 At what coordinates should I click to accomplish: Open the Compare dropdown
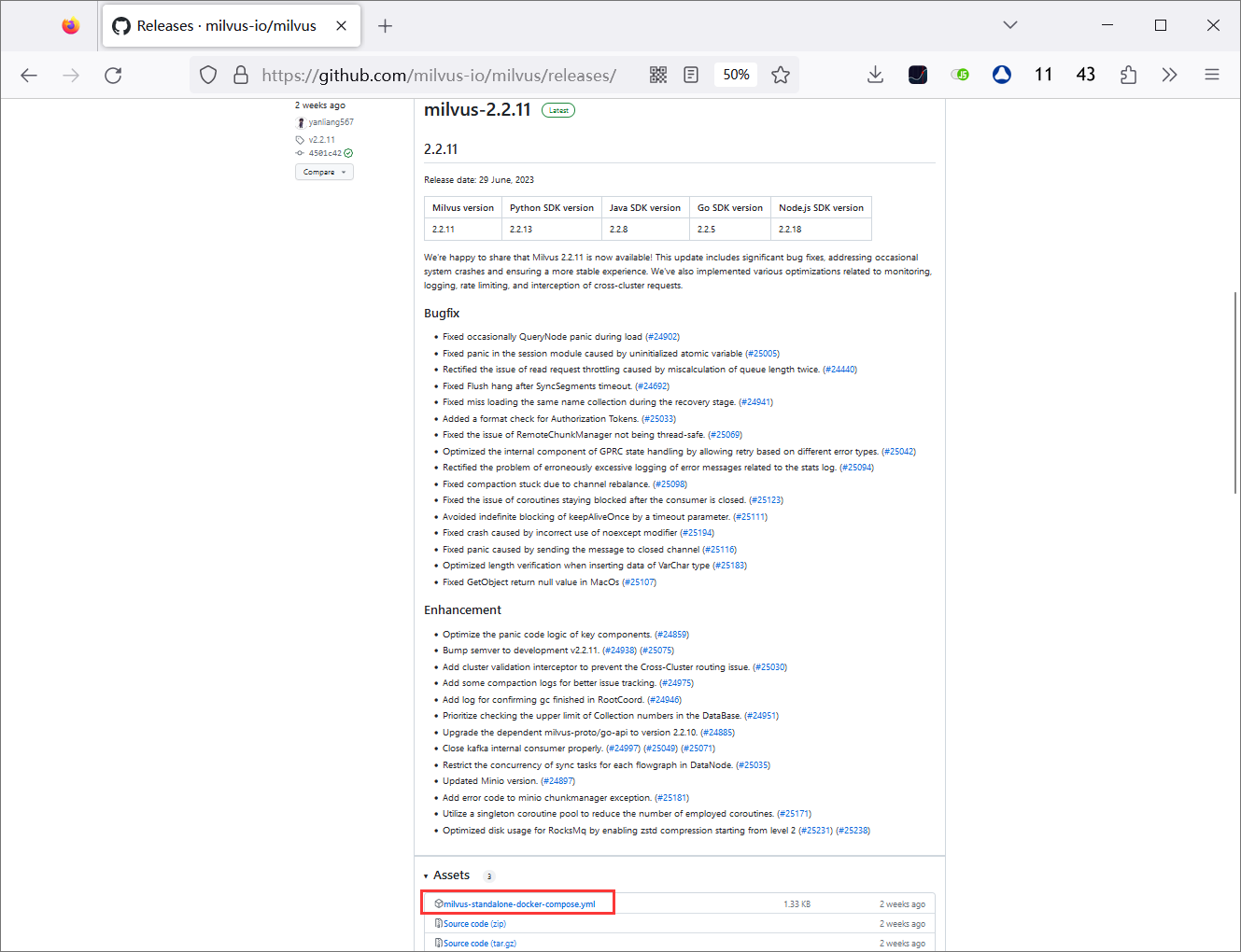tap(324, 172)
